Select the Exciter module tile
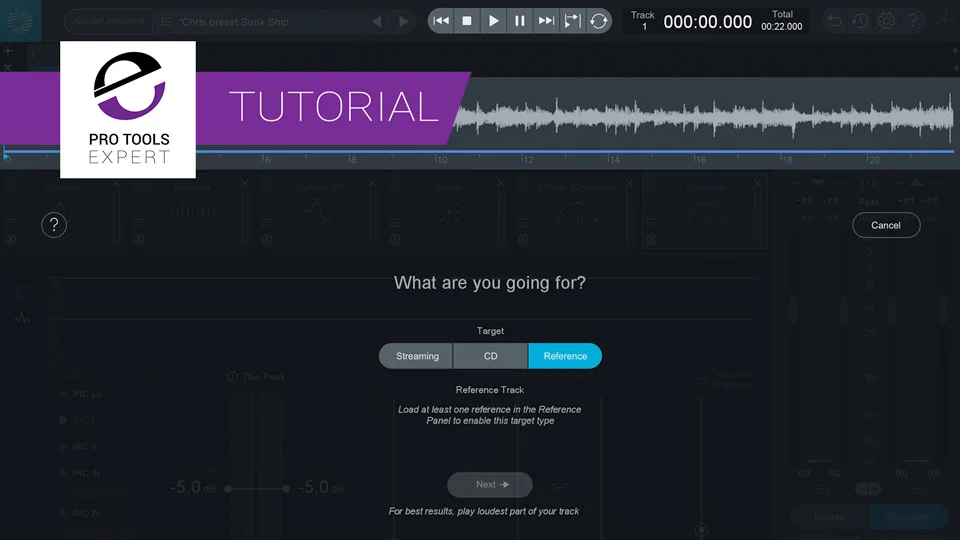Image resolution: width=960 pixels, height=540 pixels. point(448,212)
